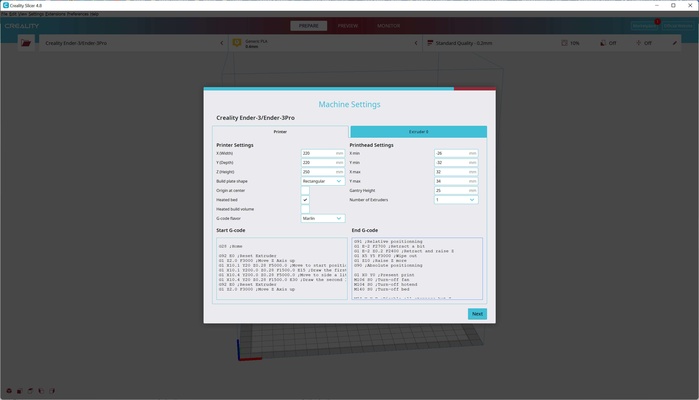Click the pencil edit icon in print settings

[674, 43]
